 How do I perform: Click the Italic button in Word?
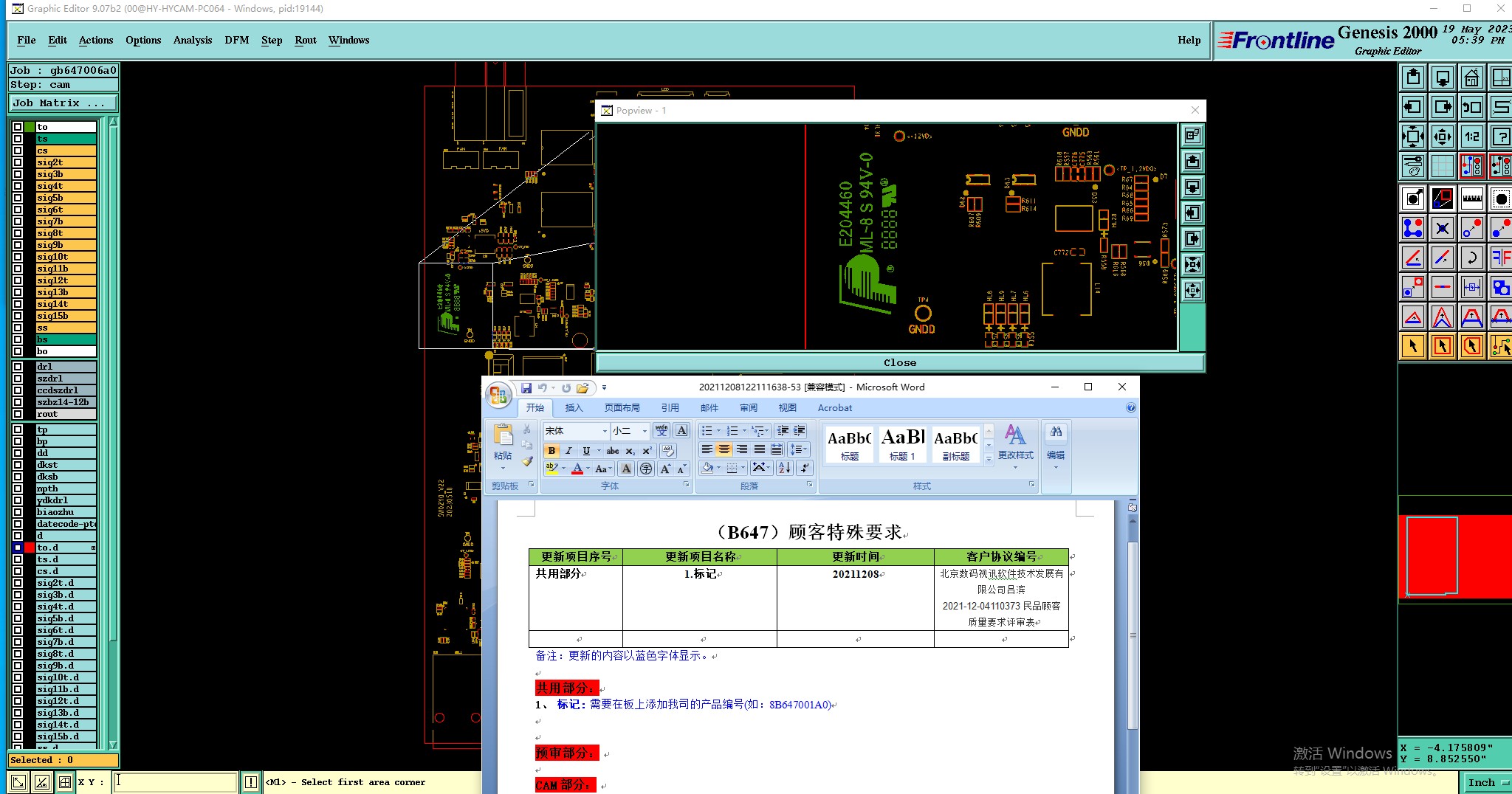[x=568, y=451]
